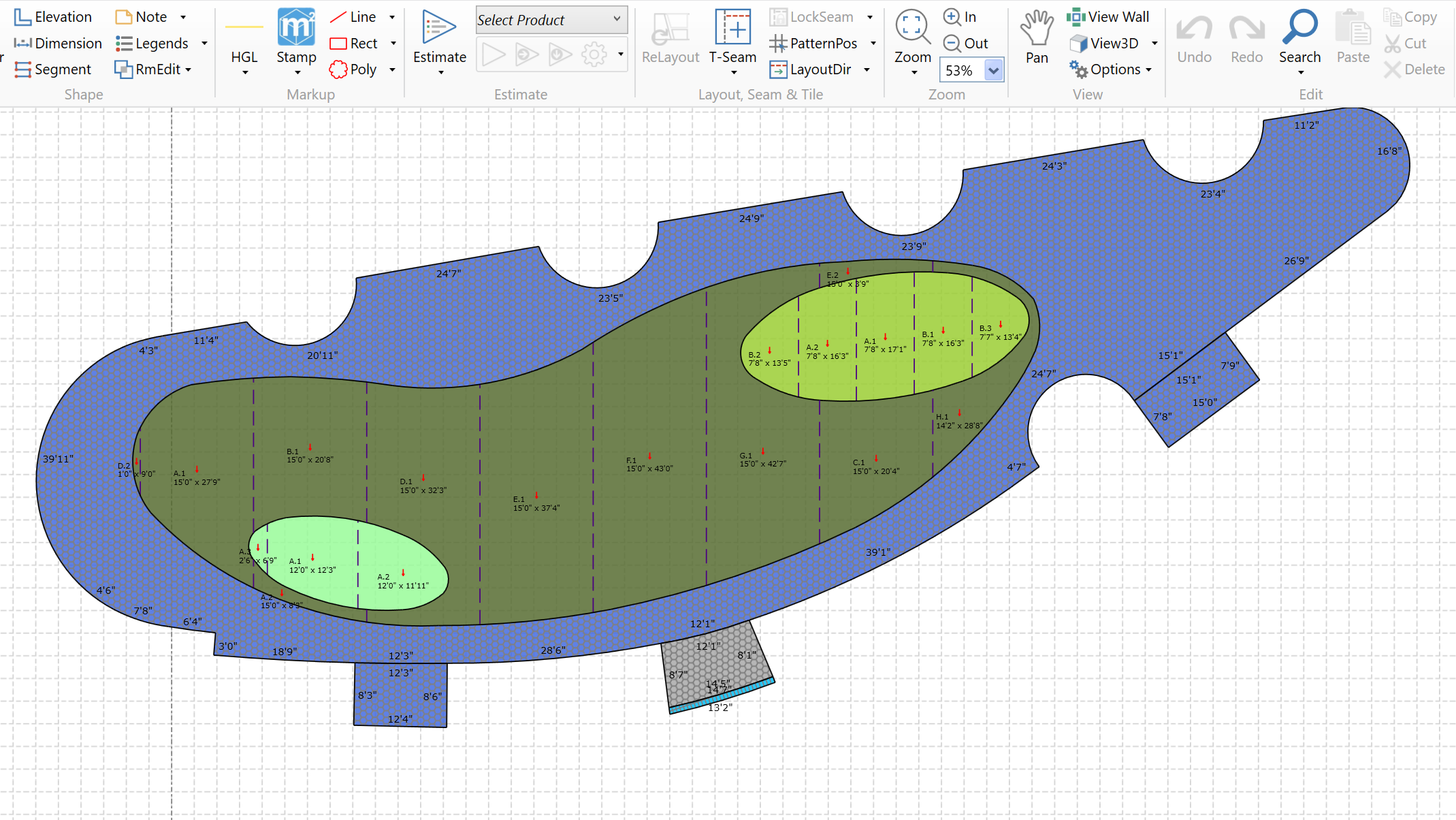
Task: Expand the Legends dropdown arrow
Action: pos(204,44)
